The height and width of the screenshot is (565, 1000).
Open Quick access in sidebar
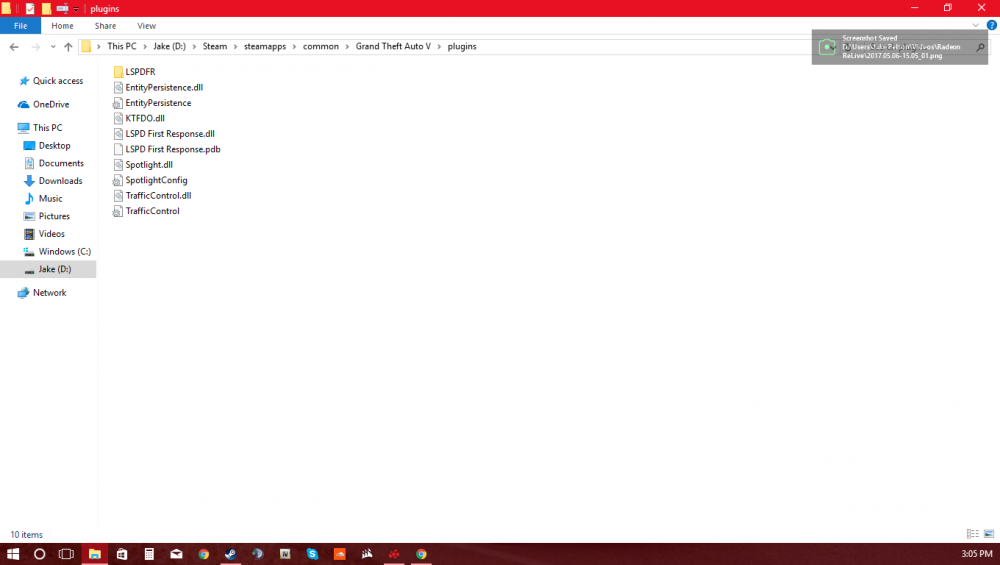coord(52,81)
